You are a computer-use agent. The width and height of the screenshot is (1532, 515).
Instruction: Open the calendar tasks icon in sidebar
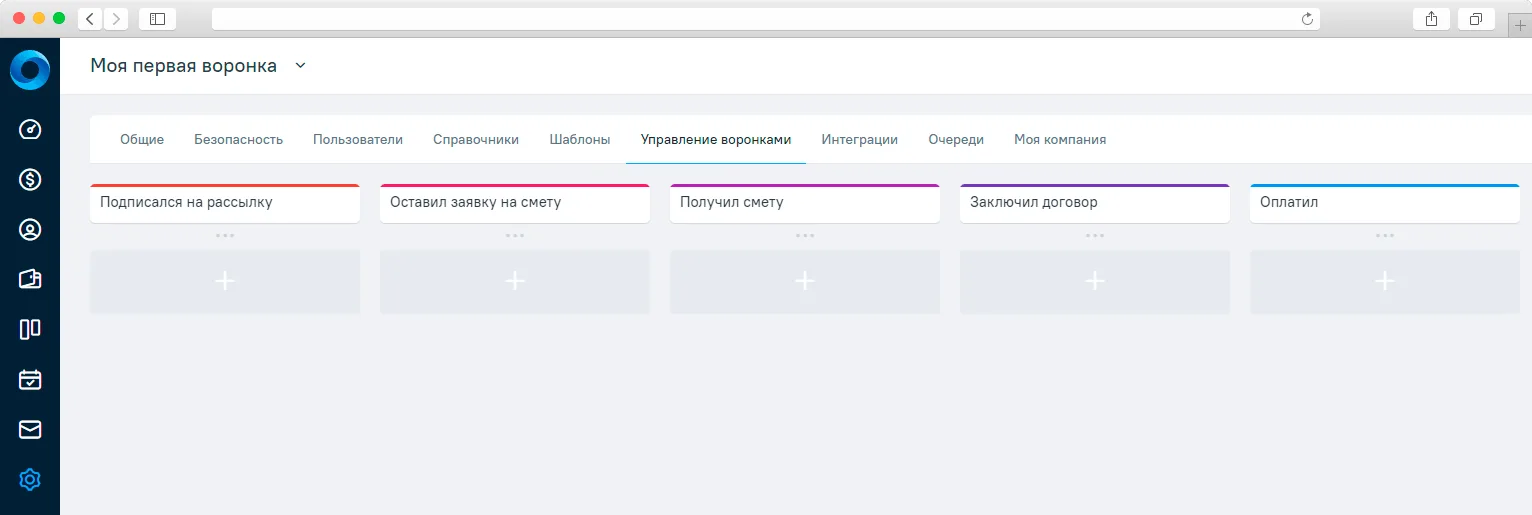[30, 380]
